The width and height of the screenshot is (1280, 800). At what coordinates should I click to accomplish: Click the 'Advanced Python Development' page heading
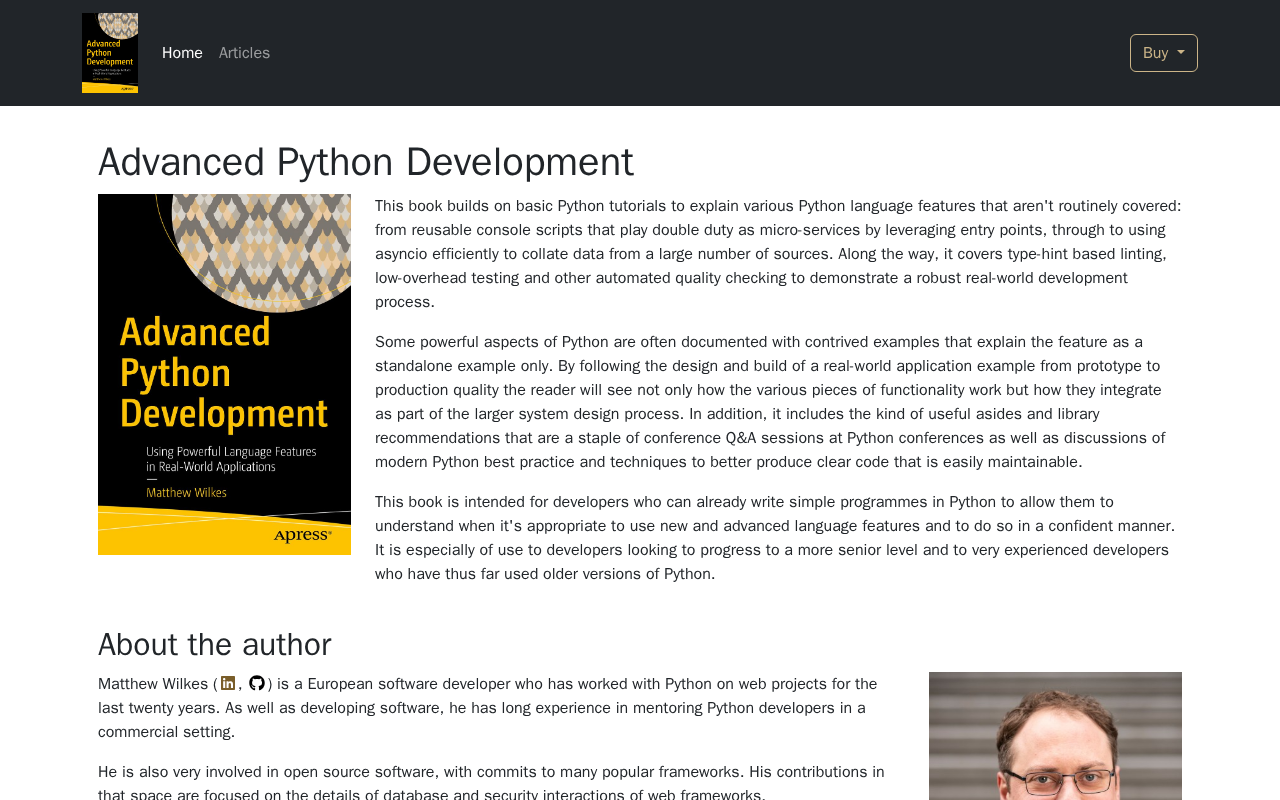(366, 162)
